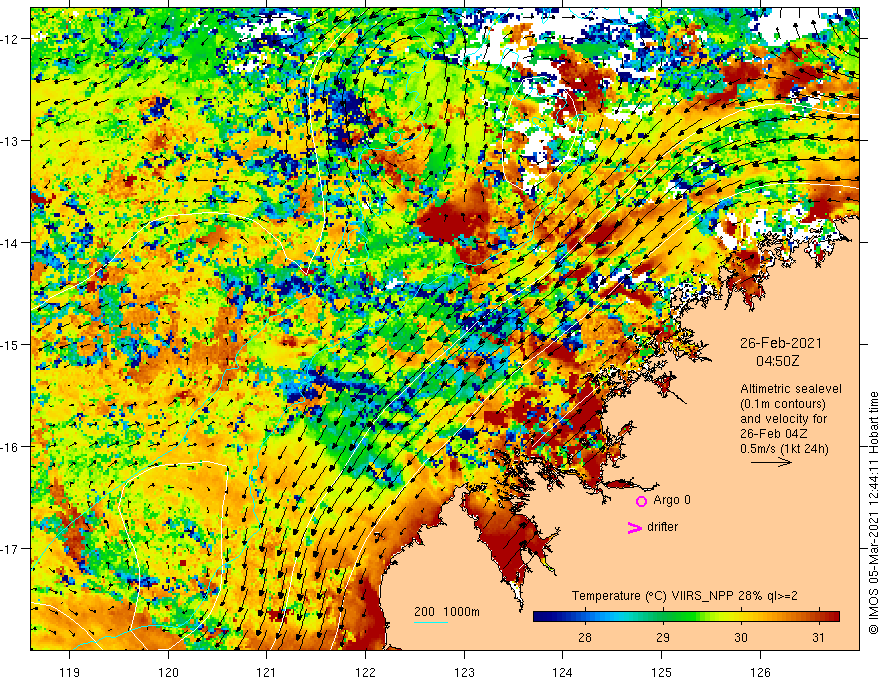Click the longitude axis label 121
Viewport: 880px width, 680px height.
click(267, 672)
